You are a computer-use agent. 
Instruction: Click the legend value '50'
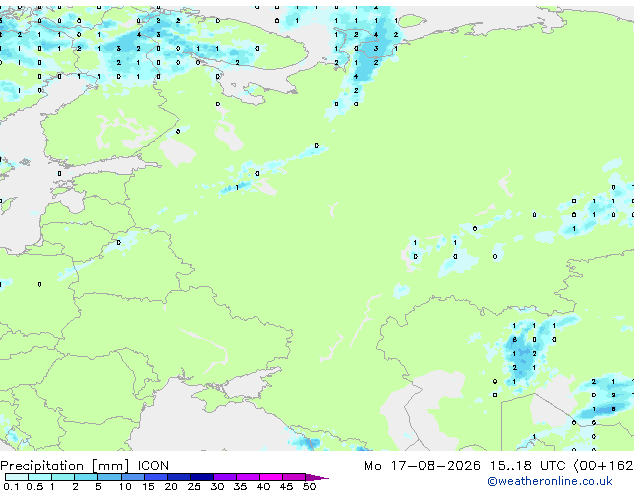[309, 486]
